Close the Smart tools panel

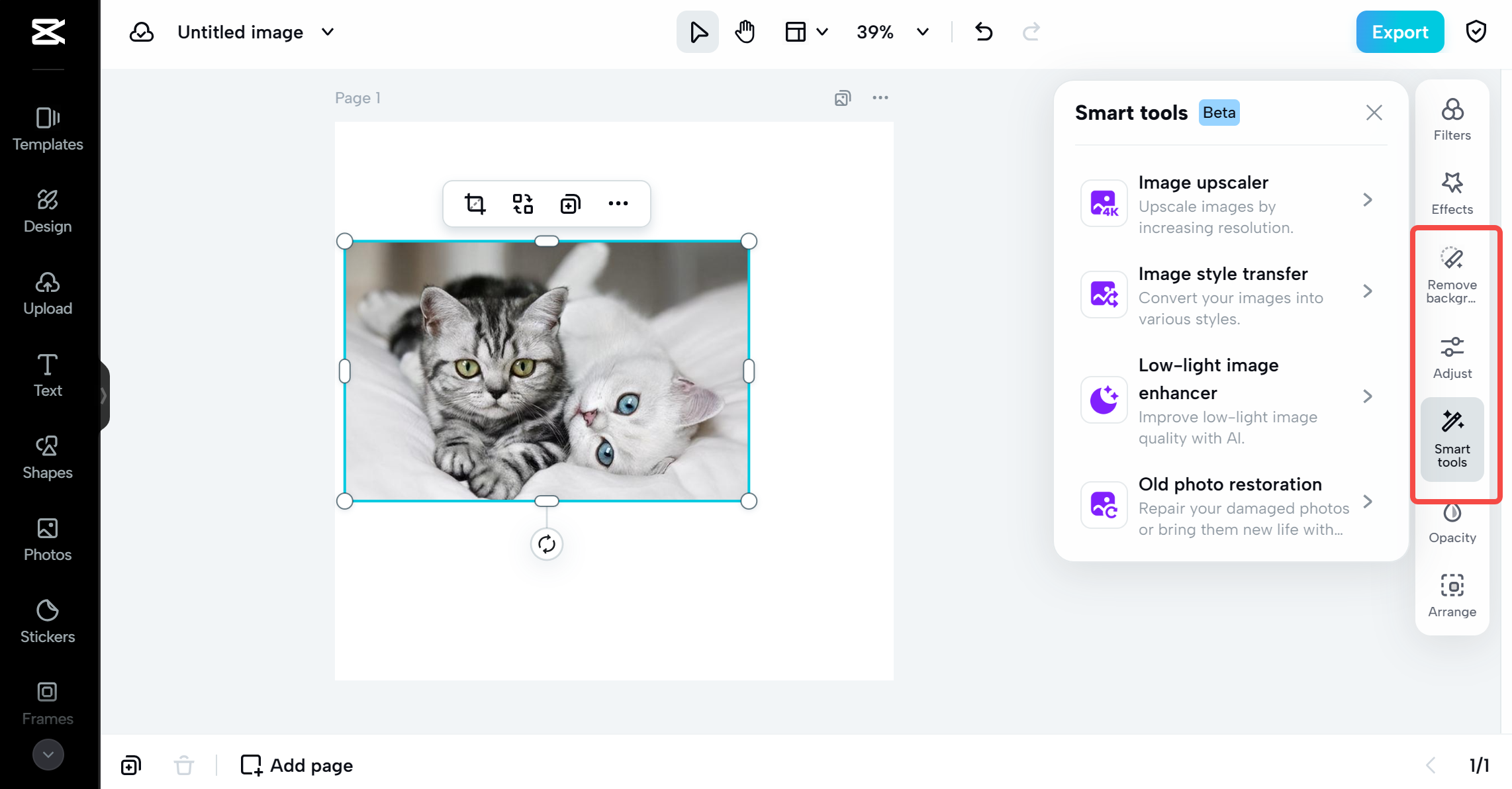pos(1374,113)
